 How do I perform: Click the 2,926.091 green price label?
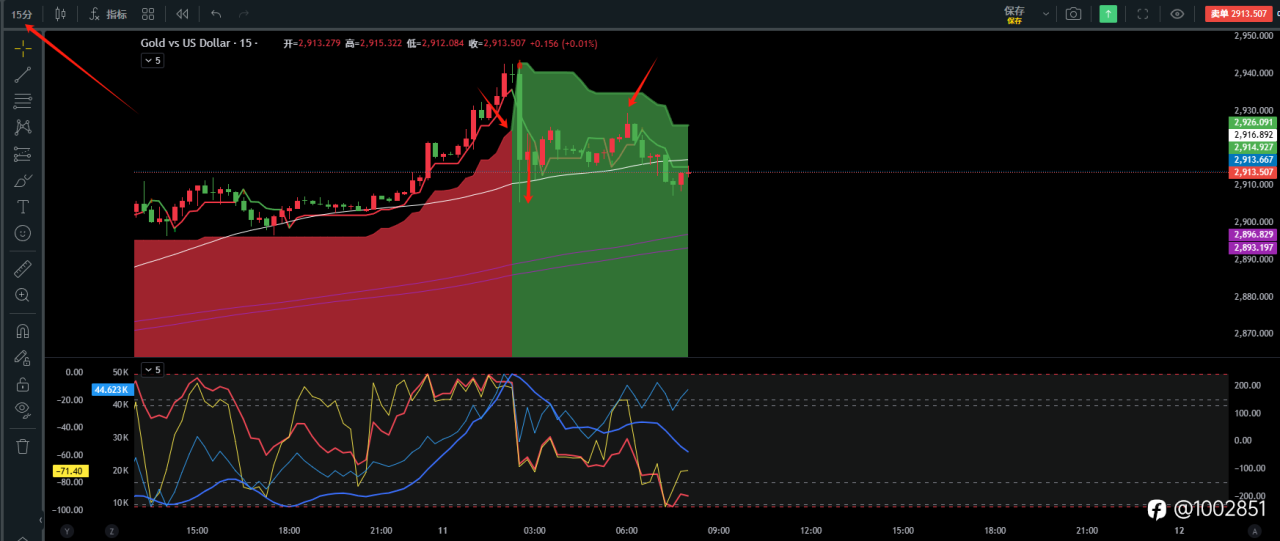tap(1251, 122)
